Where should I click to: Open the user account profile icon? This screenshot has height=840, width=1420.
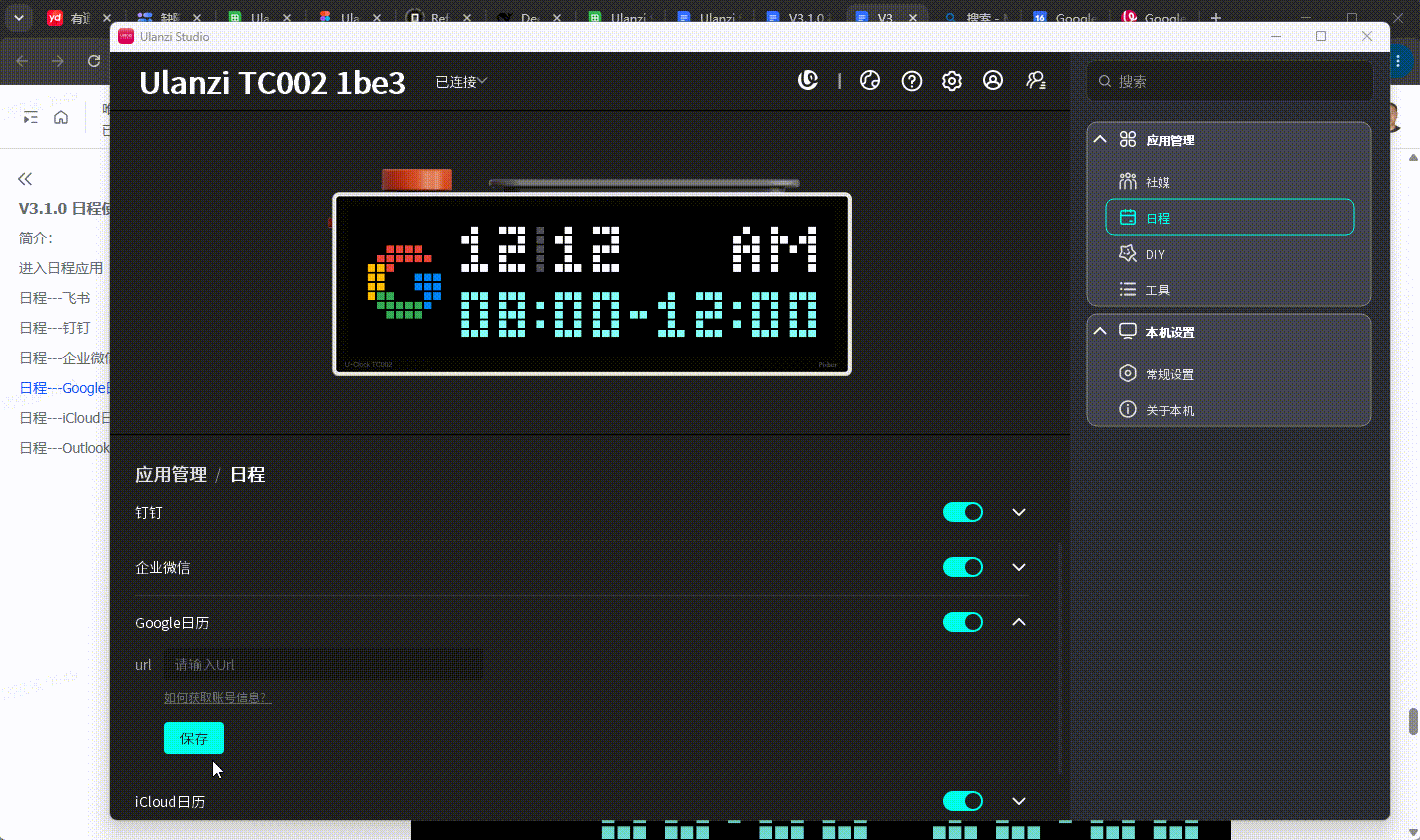point(993,81)
